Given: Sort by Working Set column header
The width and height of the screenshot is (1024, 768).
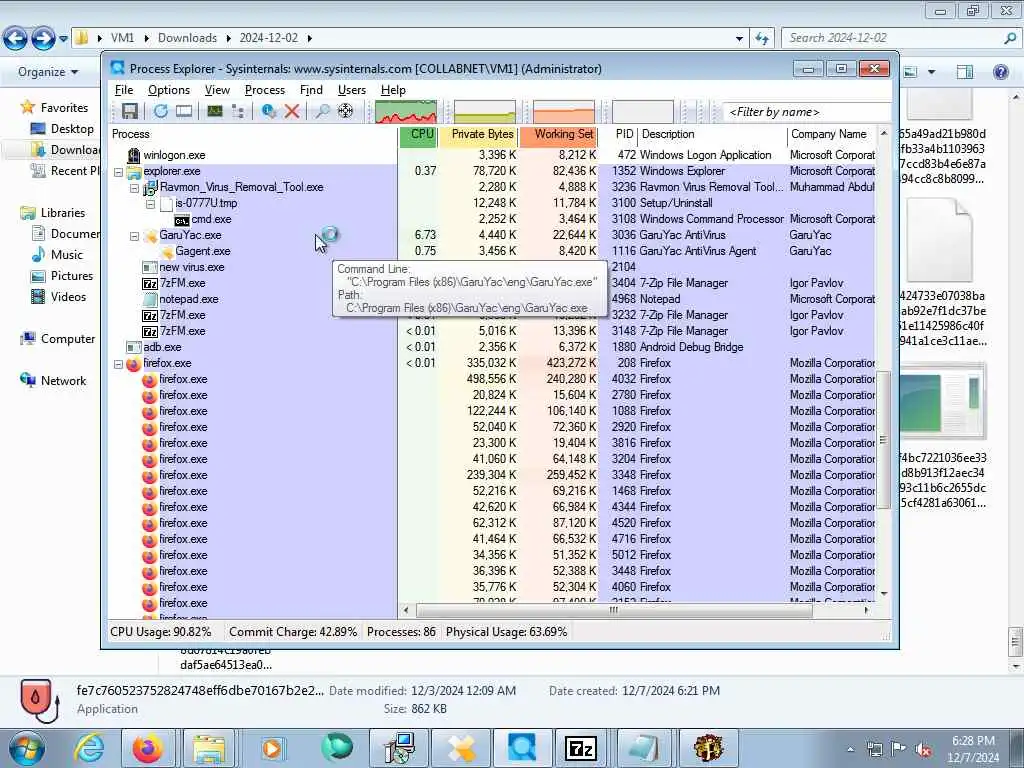Looking at the screenshot, I should pyautogui.click(x=558, y=135).
